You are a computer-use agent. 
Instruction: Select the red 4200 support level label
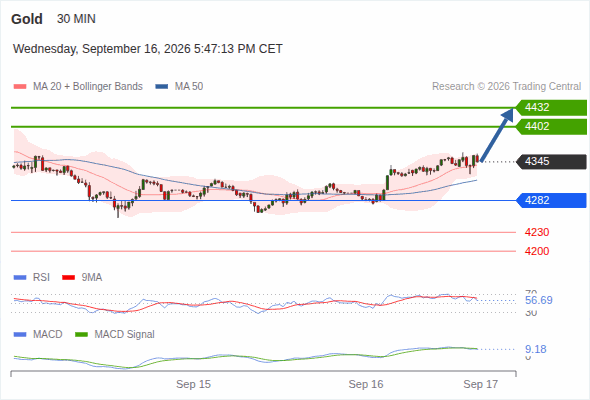pyautogui.click(x=537, y=251)
